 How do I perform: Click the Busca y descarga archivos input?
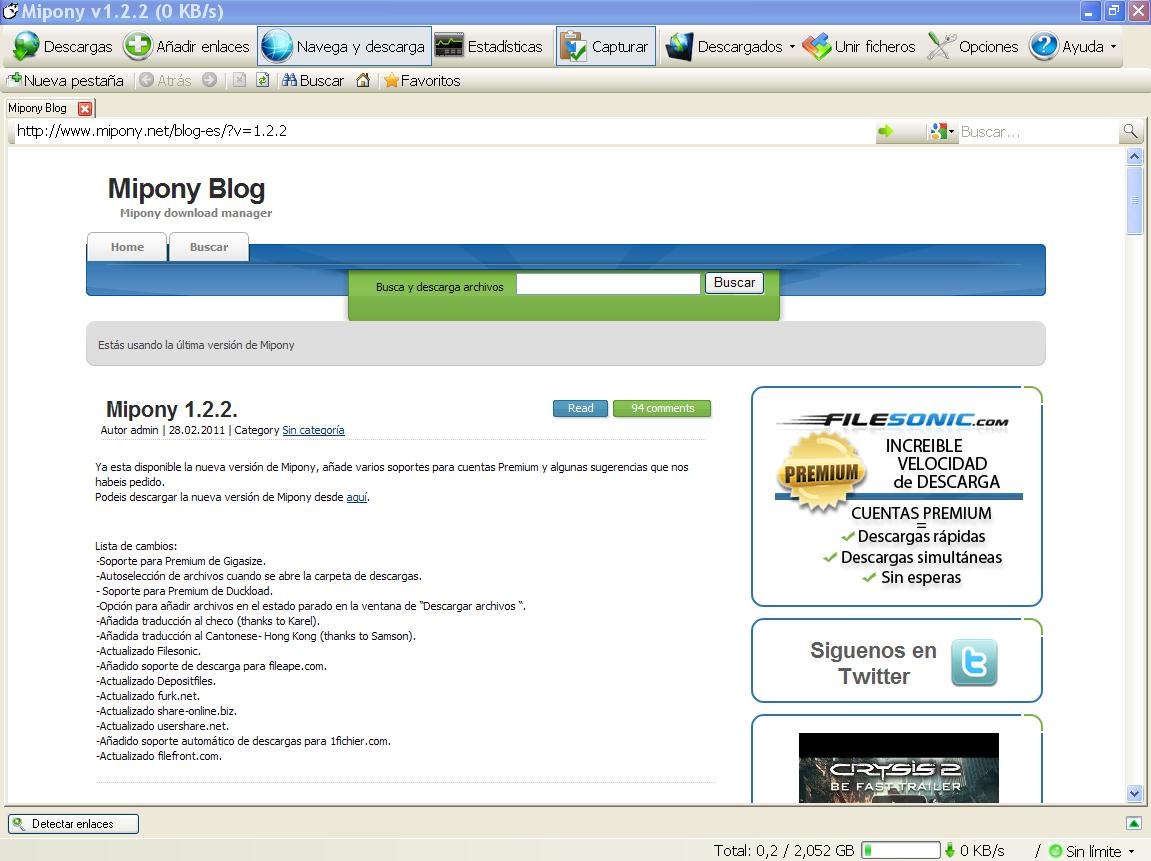pos(608,284)
